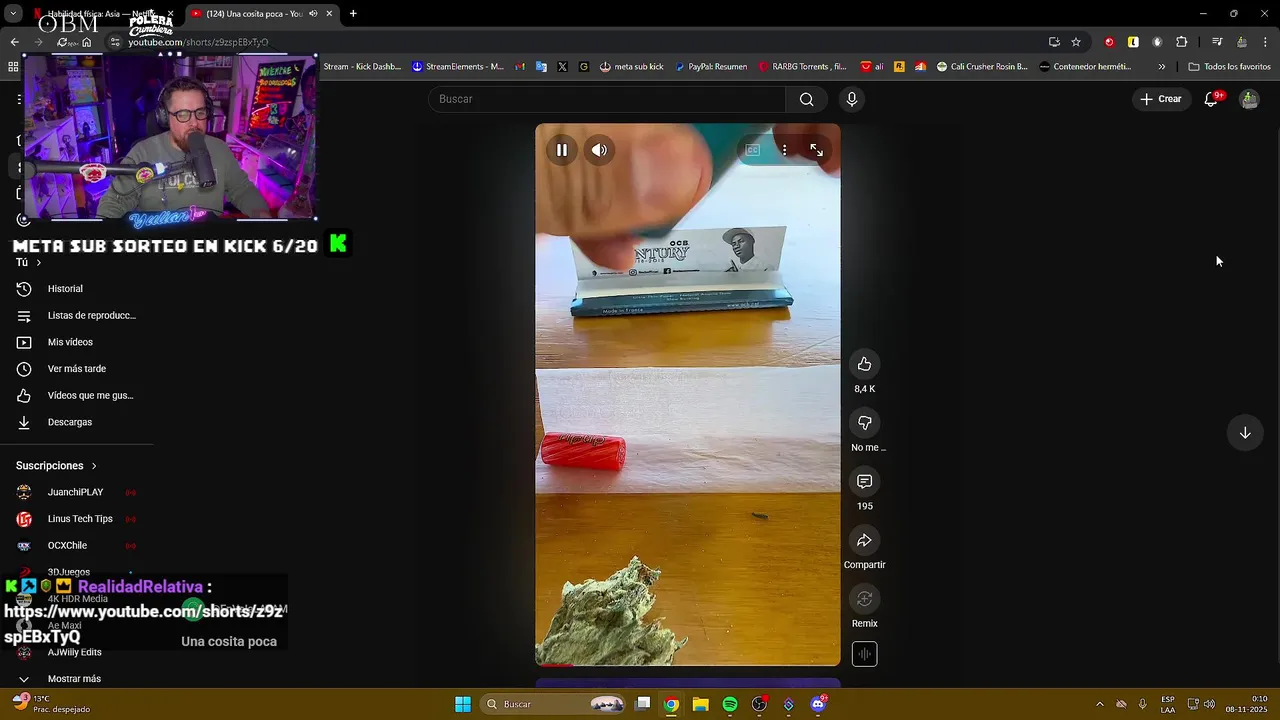Image resolution: width=1280 pixels, height=720 pixels.
Task: Open Historial in the sidebar
Action: 65,289
